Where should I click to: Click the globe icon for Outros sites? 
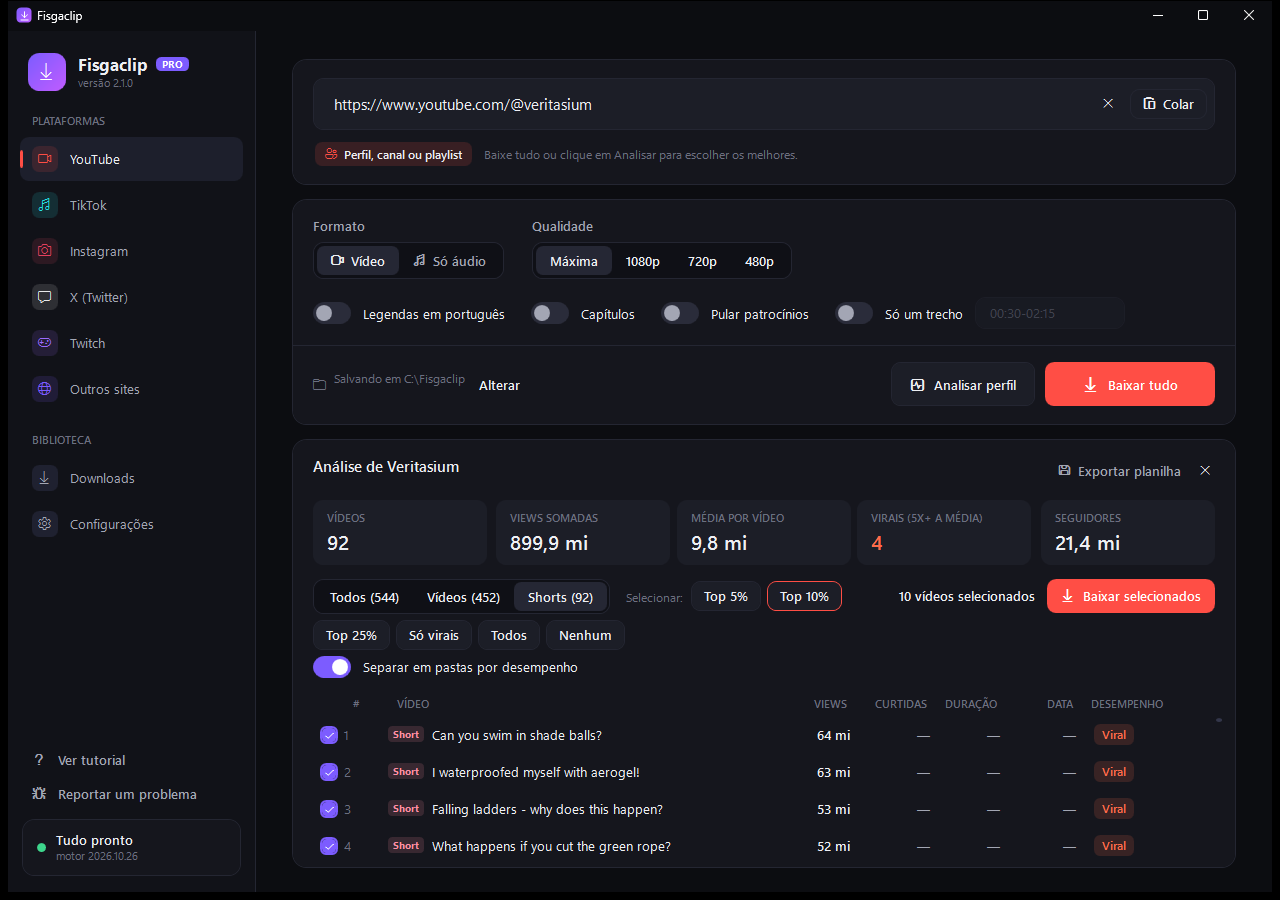[45, 389]
